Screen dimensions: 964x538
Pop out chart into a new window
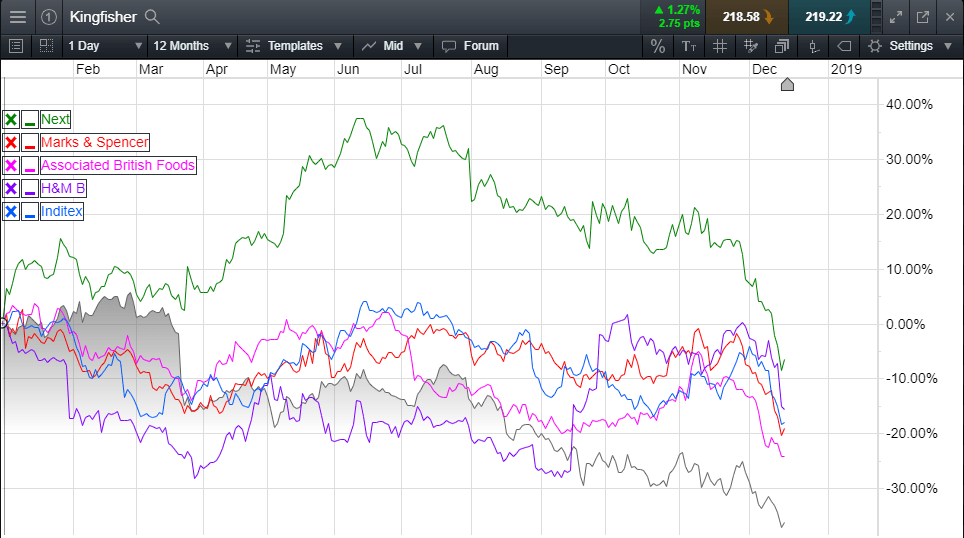pyautogui.click(x=923, y=17)
